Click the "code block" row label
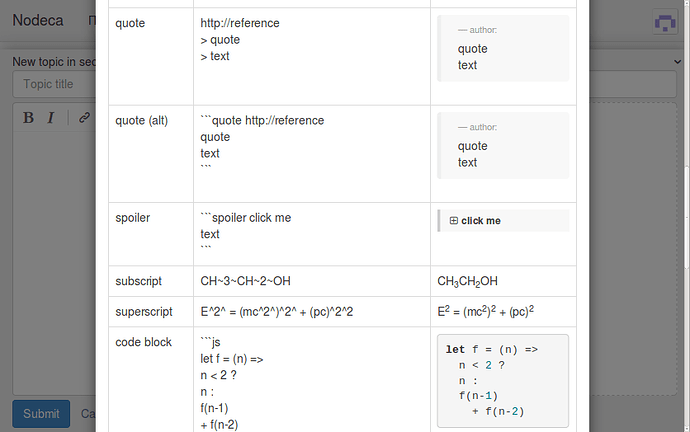The height and width of the screenshot is (432, 690). pyautogui.click(x=144, y=342)
